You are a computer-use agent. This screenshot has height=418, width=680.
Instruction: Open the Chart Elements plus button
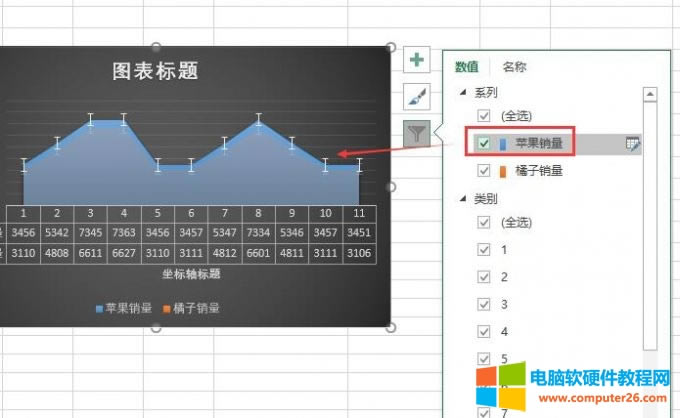pos(417,61)
